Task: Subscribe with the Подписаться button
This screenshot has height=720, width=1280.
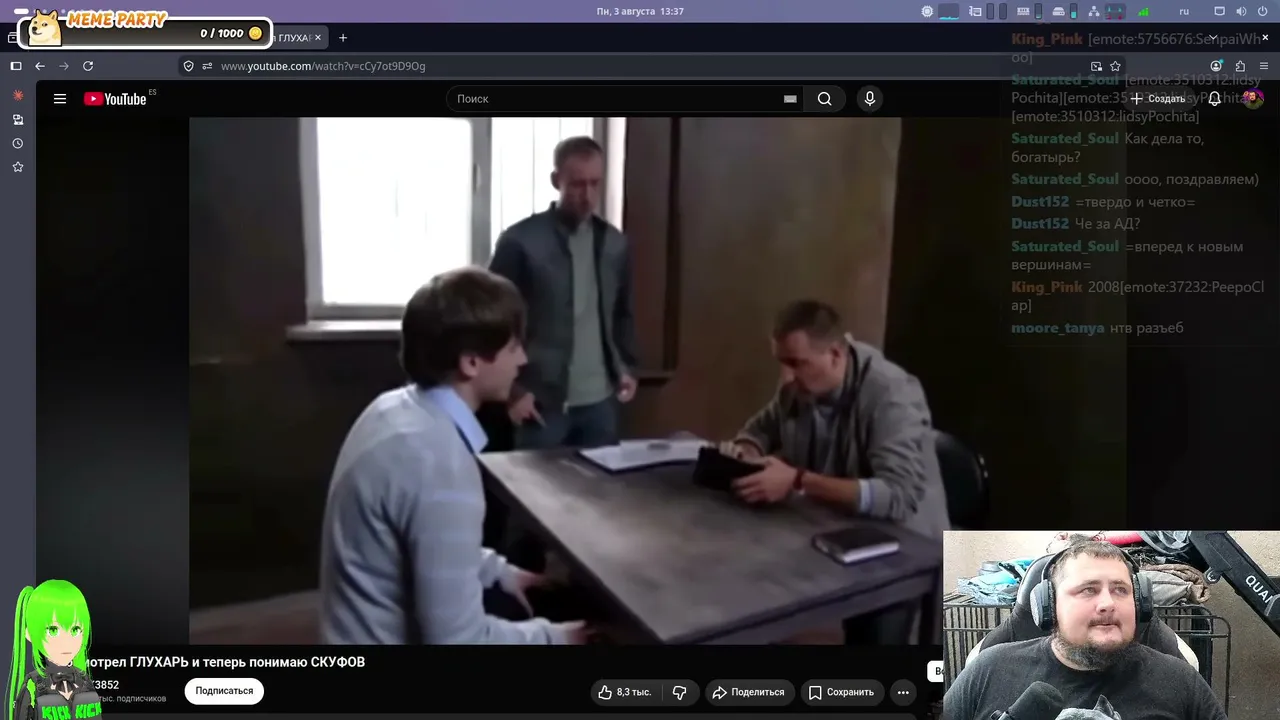Action: [224, 691]
